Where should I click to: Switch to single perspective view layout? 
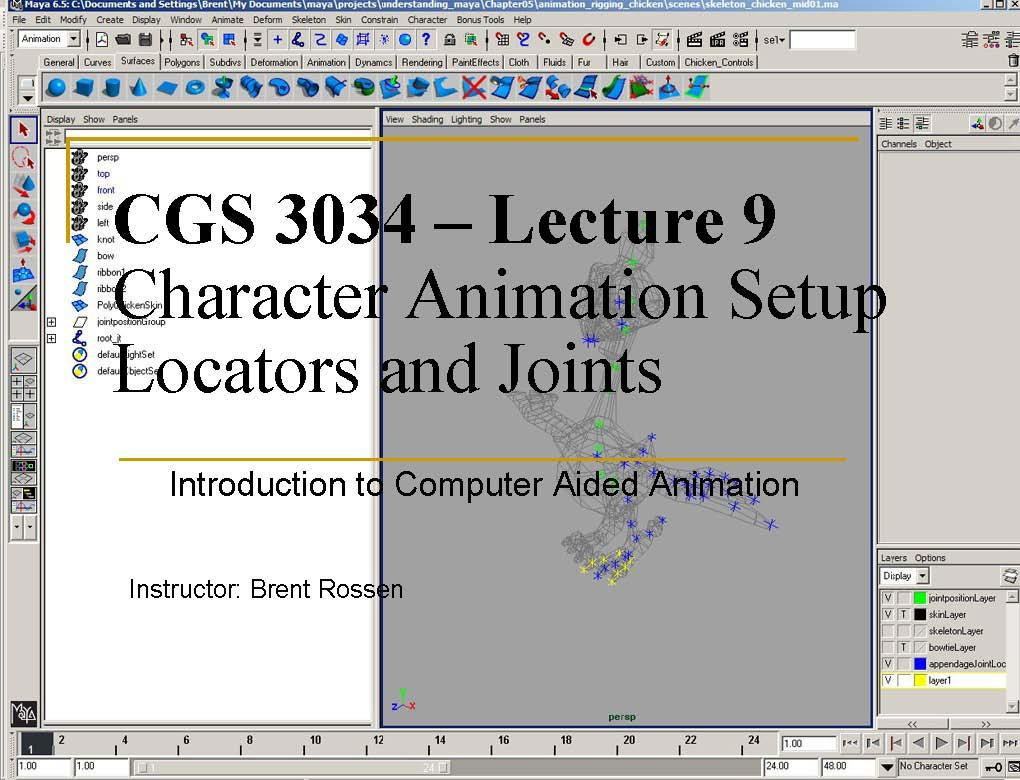tap(23, 360)
